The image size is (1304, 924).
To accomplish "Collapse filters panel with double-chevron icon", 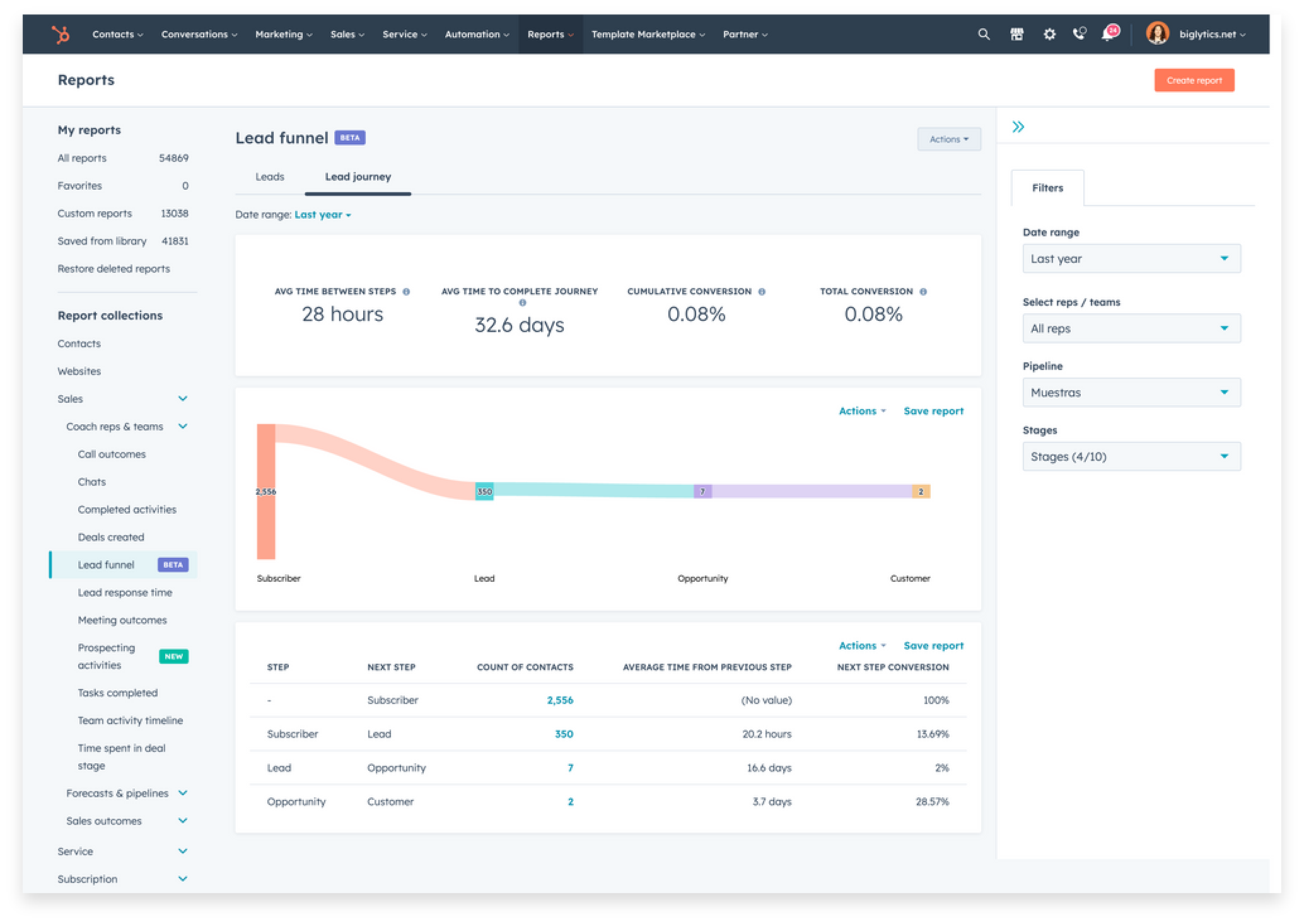I will 1018,127.
